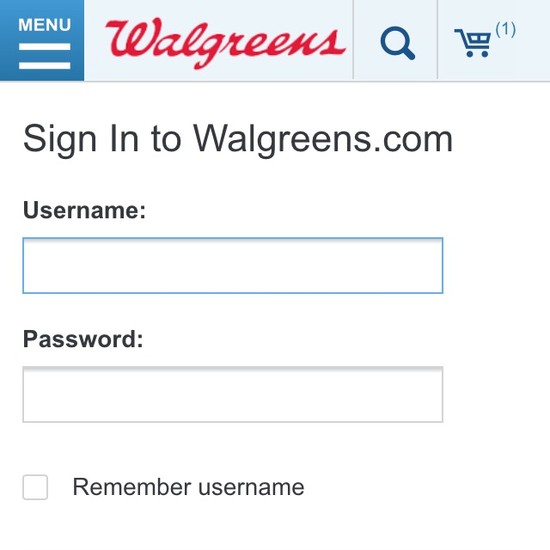Image resolution: width=550 pixels, height=550 pixels.
Task: Click the cart item count (1)
Action: click(x=505, y=29)
